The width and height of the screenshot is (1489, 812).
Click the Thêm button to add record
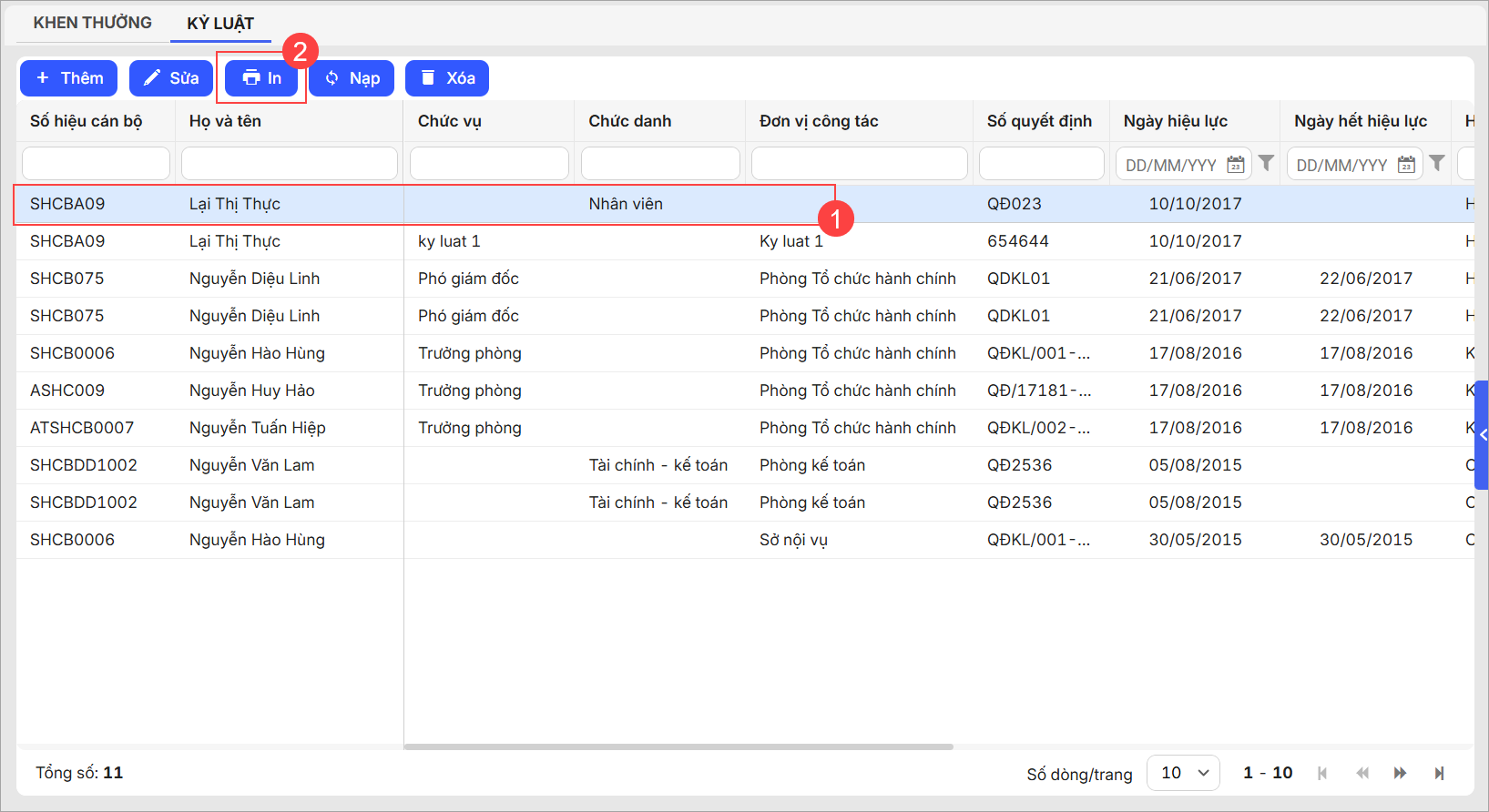(x=69, y=78)
